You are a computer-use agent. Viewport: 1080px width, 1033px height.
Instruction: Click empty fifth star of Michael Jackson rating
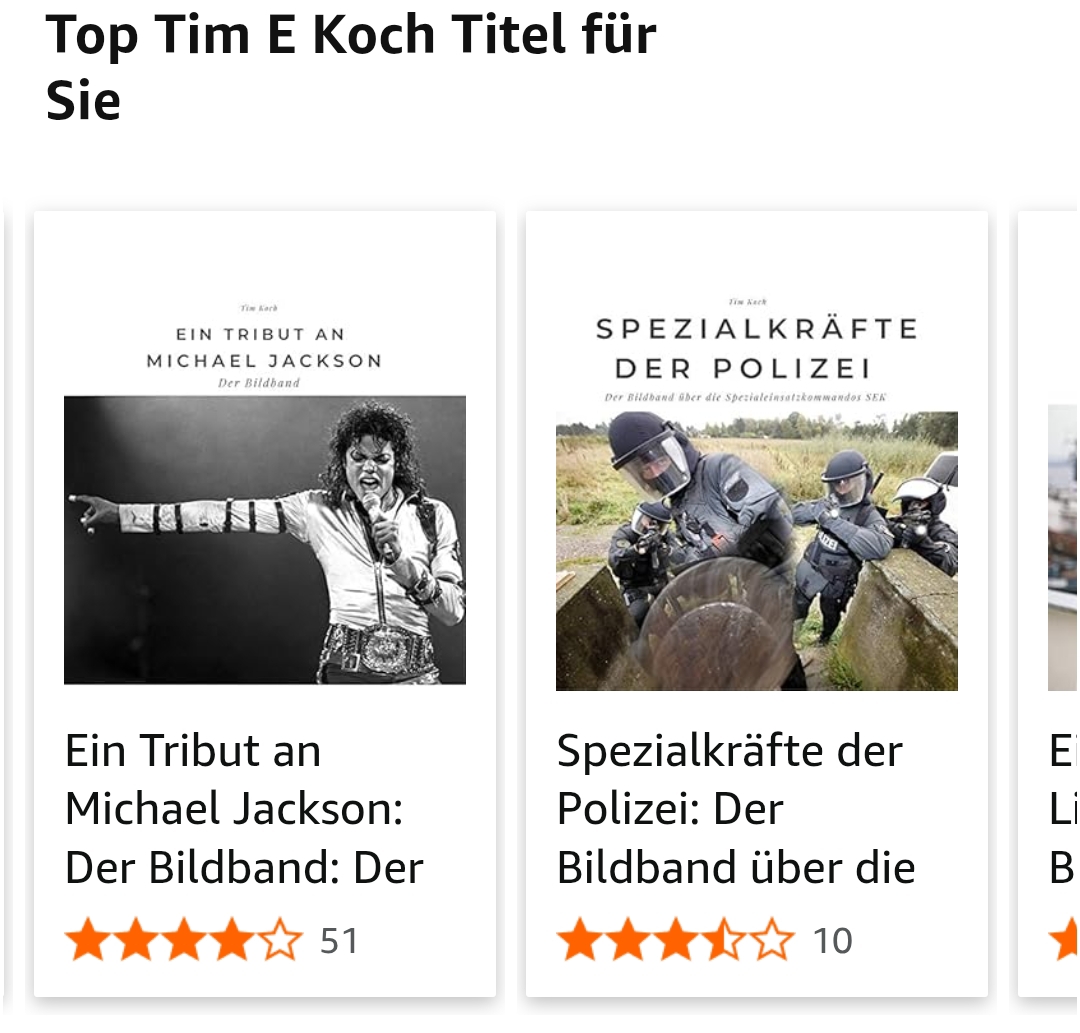[x=280, y=941]
